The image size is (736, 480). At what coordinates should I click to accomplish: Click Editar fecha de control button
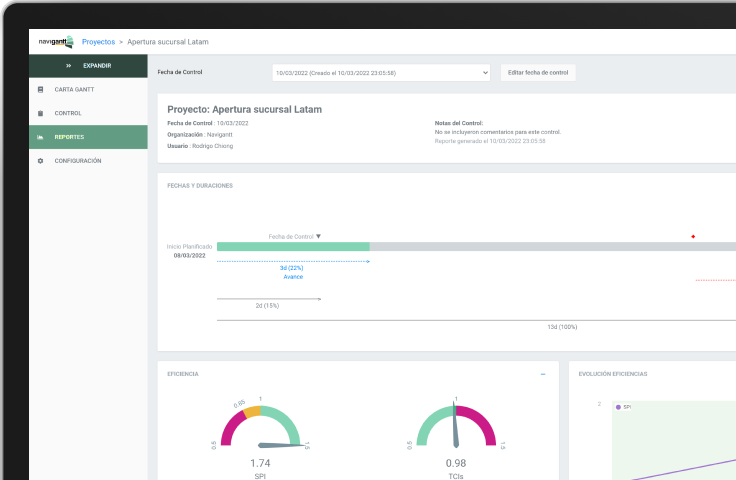[538, 73]
